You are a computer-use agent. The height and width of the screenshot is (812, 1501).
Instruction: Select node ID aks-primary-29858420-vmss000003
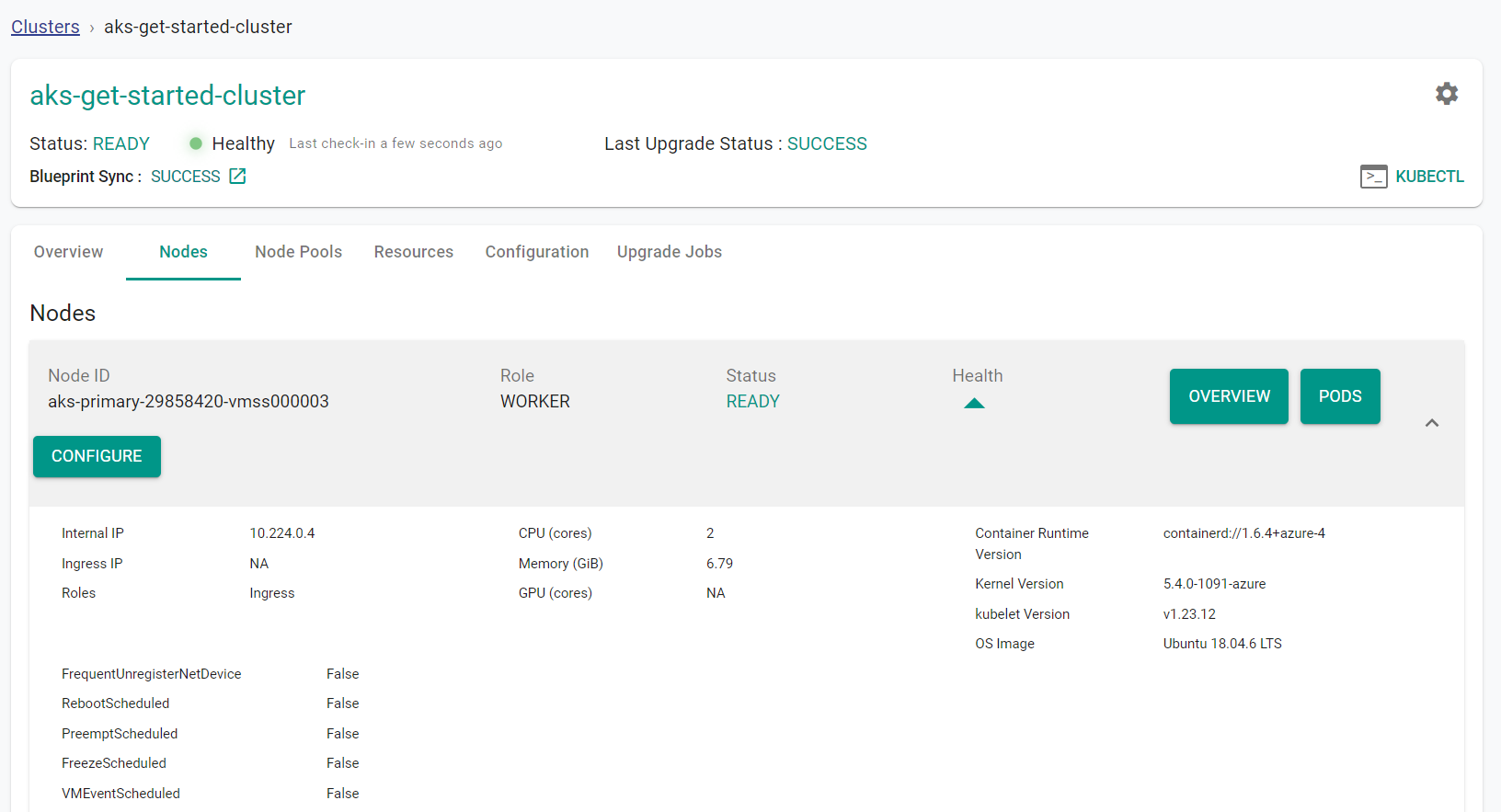point(189,402)
